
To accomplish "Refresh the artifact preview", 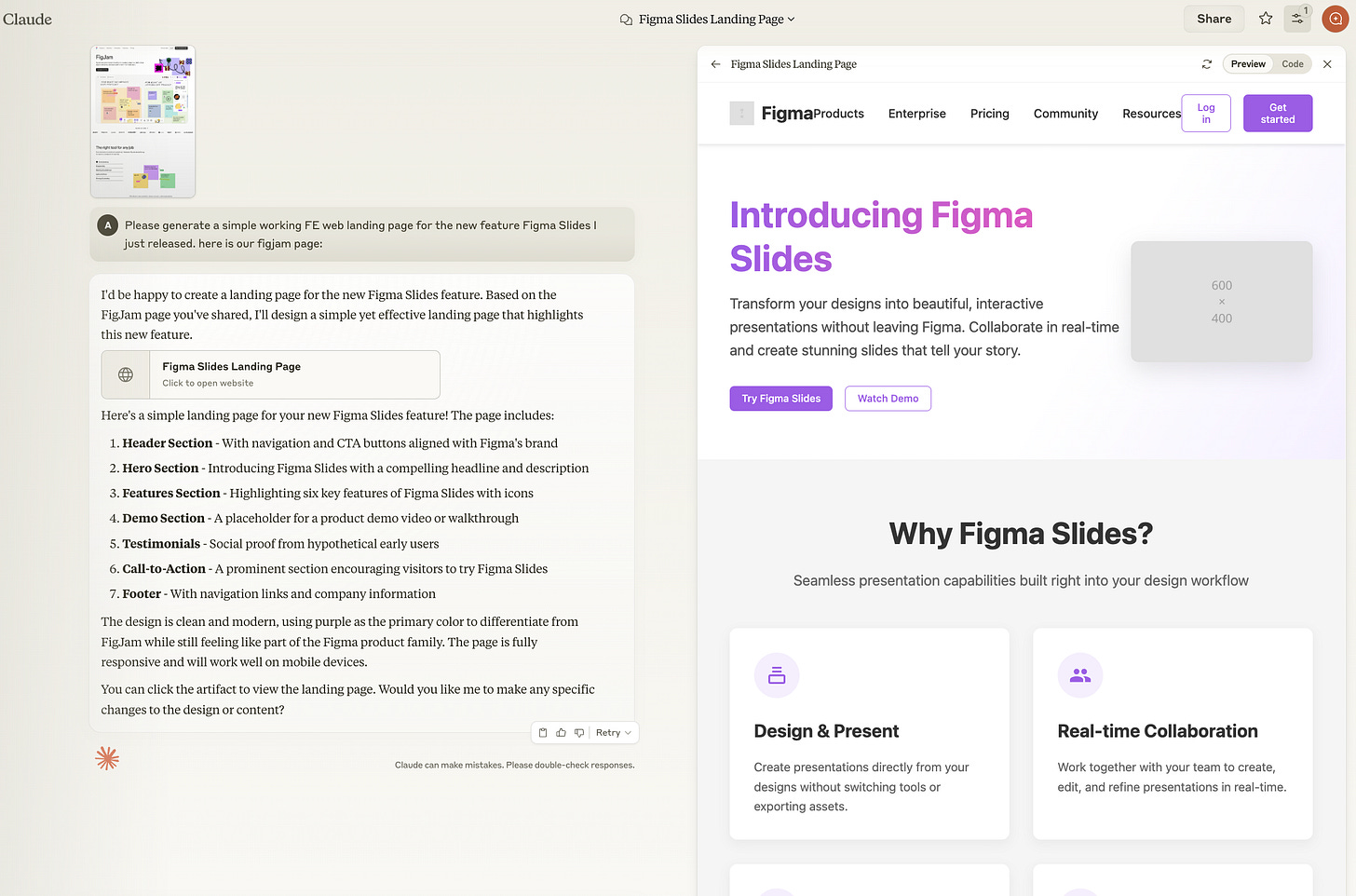I will point(1207,64).
